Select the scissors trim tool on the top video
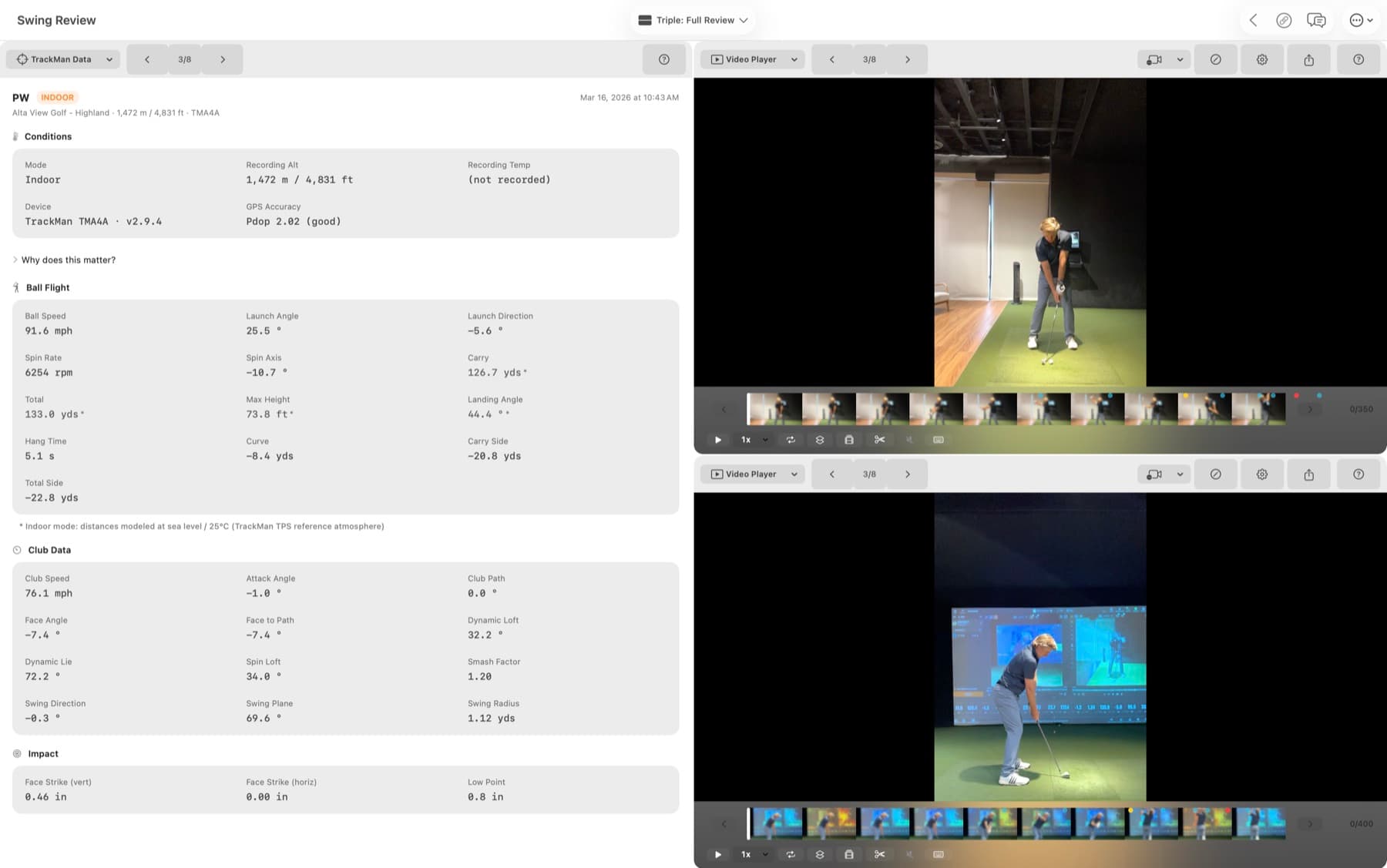Screen dimensions: 1387x868 [879, 440]
